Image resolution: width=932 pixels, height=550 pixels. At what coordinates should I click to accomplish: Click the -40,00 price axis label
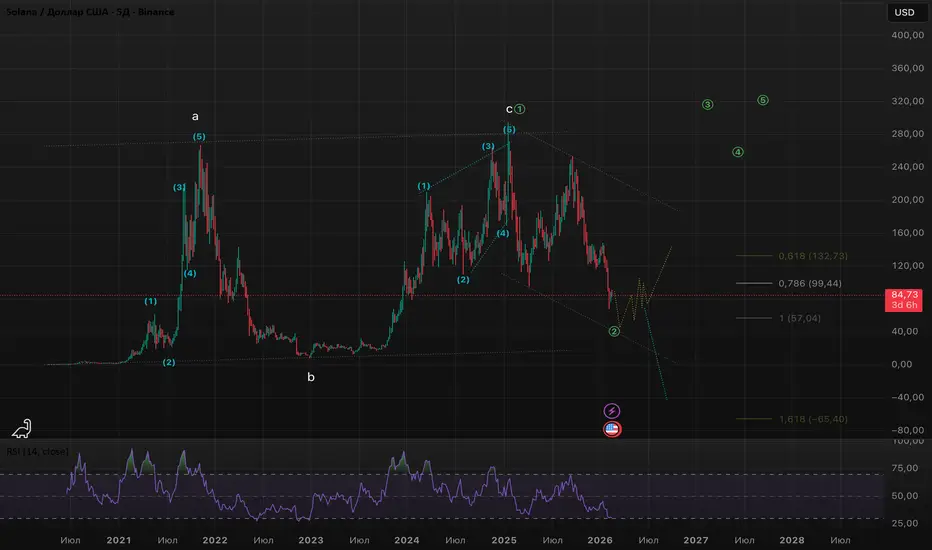[906, 397]
